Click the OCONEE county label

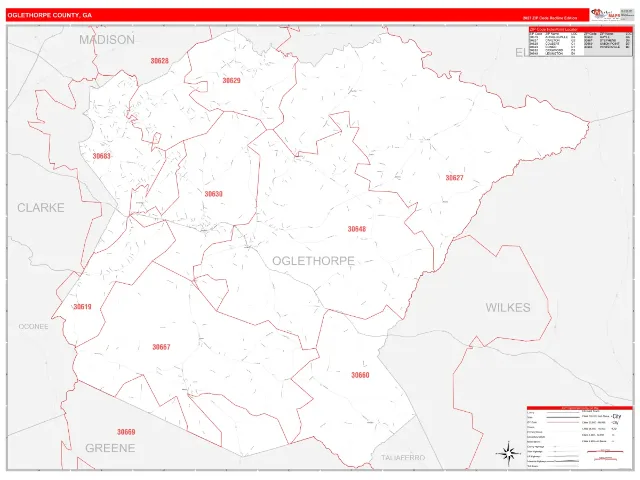click(33, 327)
